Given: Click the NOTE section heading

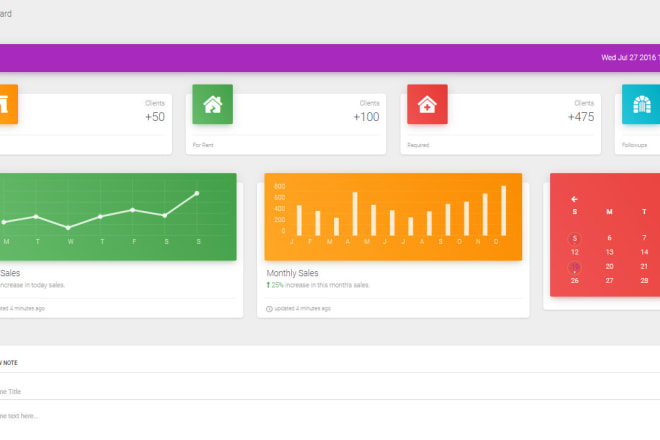Looking at the screenshot, I should [x=9, y=363].
